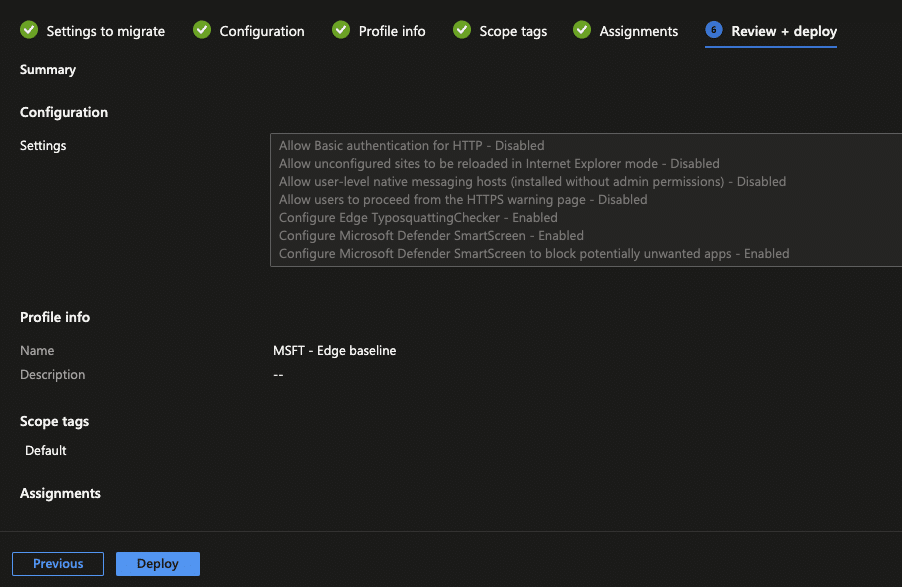Click the Assignments step checkmark icon
902x587 pixels.
(x=582, y=30)
